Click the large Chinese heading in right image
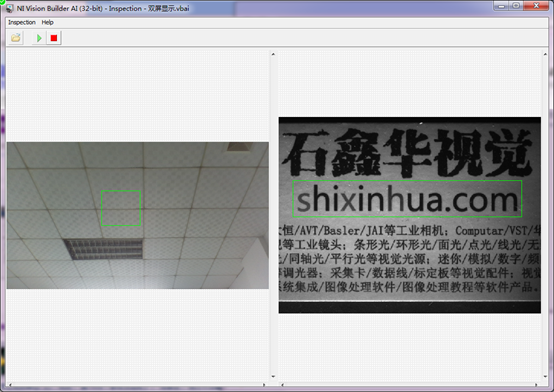 [x=407, y=153]
